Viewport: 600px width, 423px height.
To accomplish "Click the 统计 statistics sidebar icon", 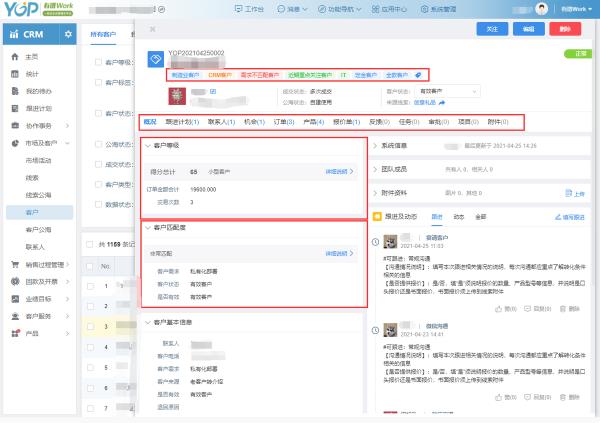I will (15, 74).
